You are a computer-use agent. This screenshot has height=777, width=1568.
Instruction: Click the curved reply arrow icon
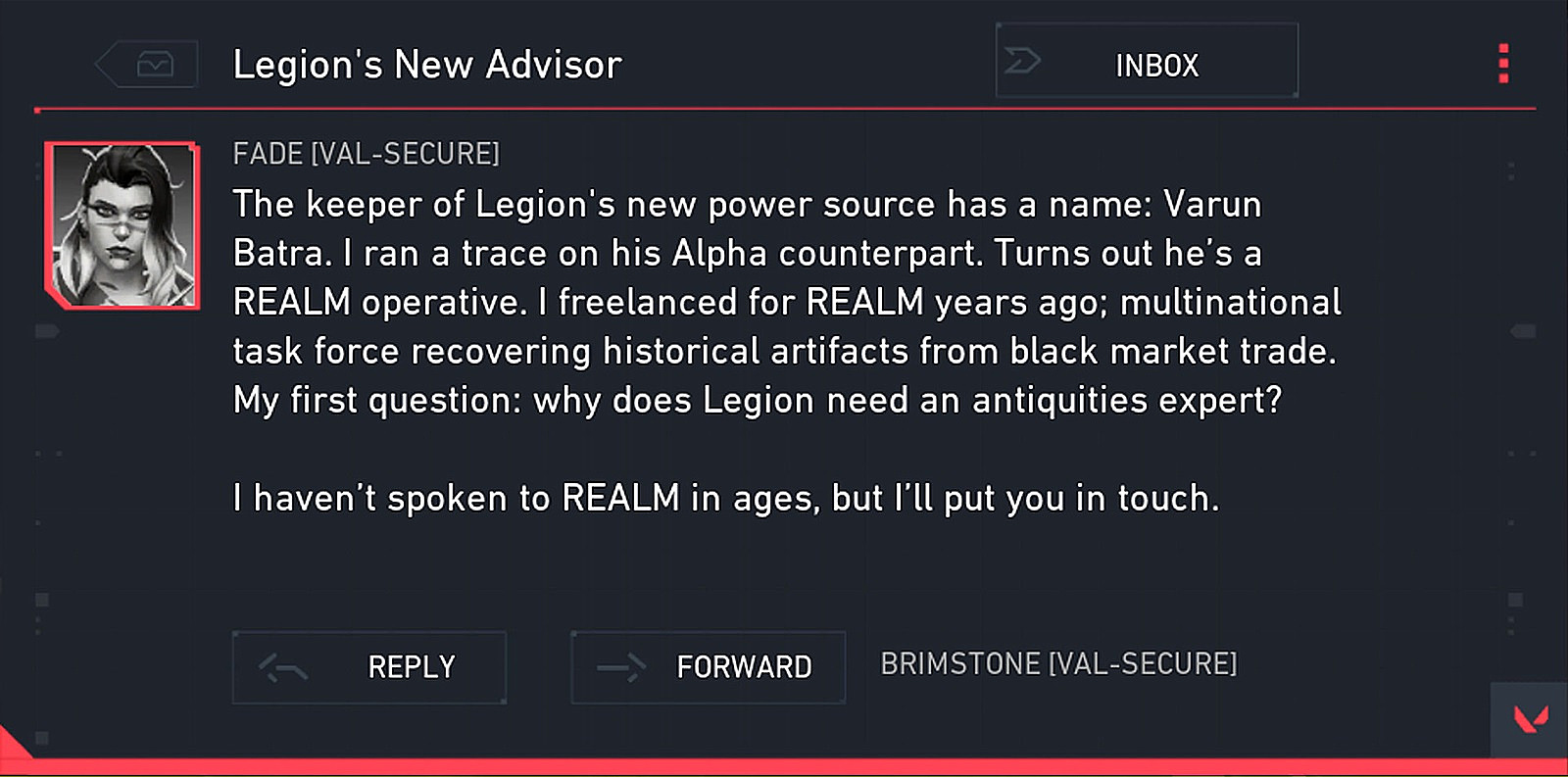click(283, 668)
